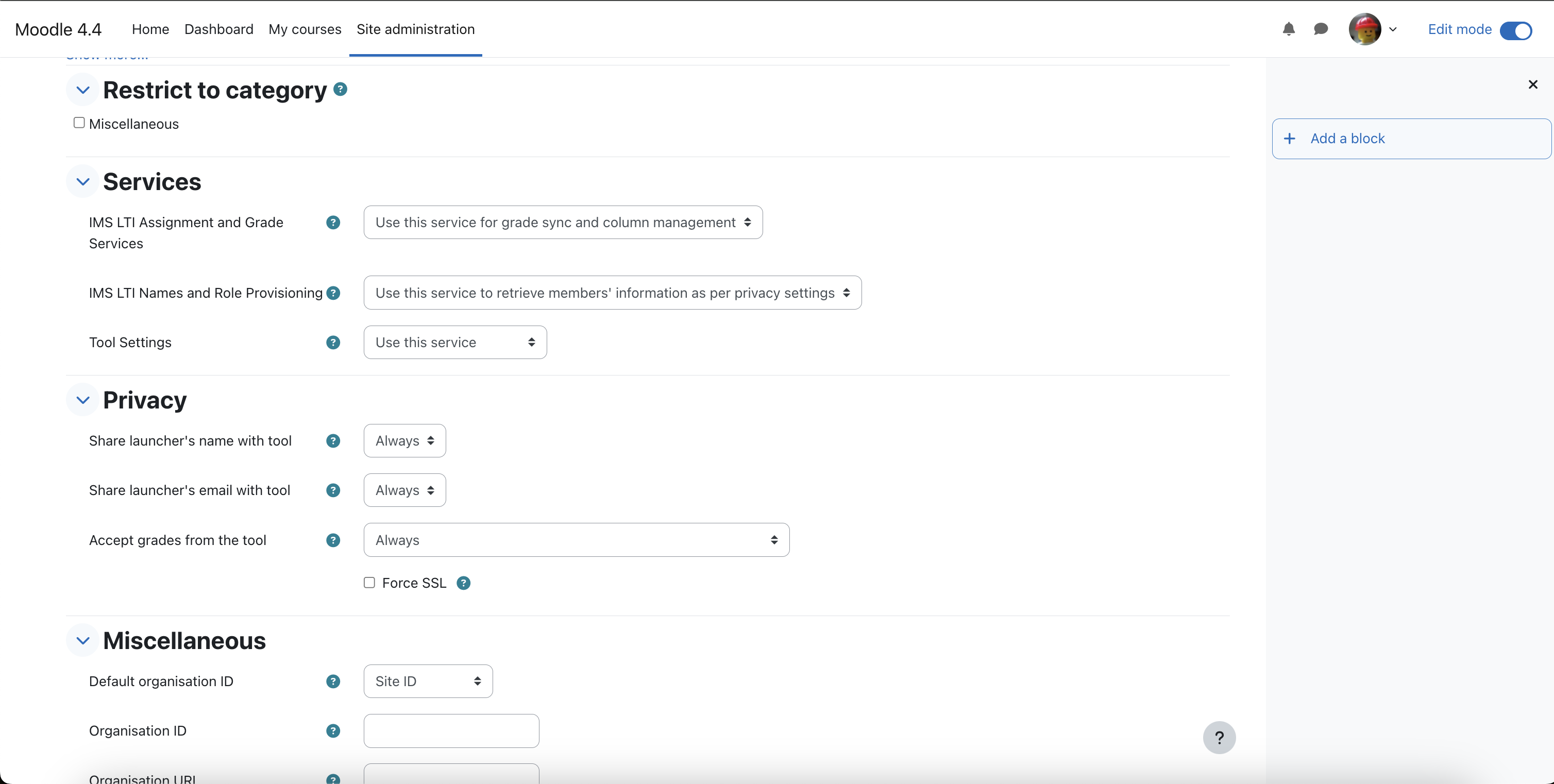Open the Dashboard nav item
The image size is (1554, 784).
[218, 29]
